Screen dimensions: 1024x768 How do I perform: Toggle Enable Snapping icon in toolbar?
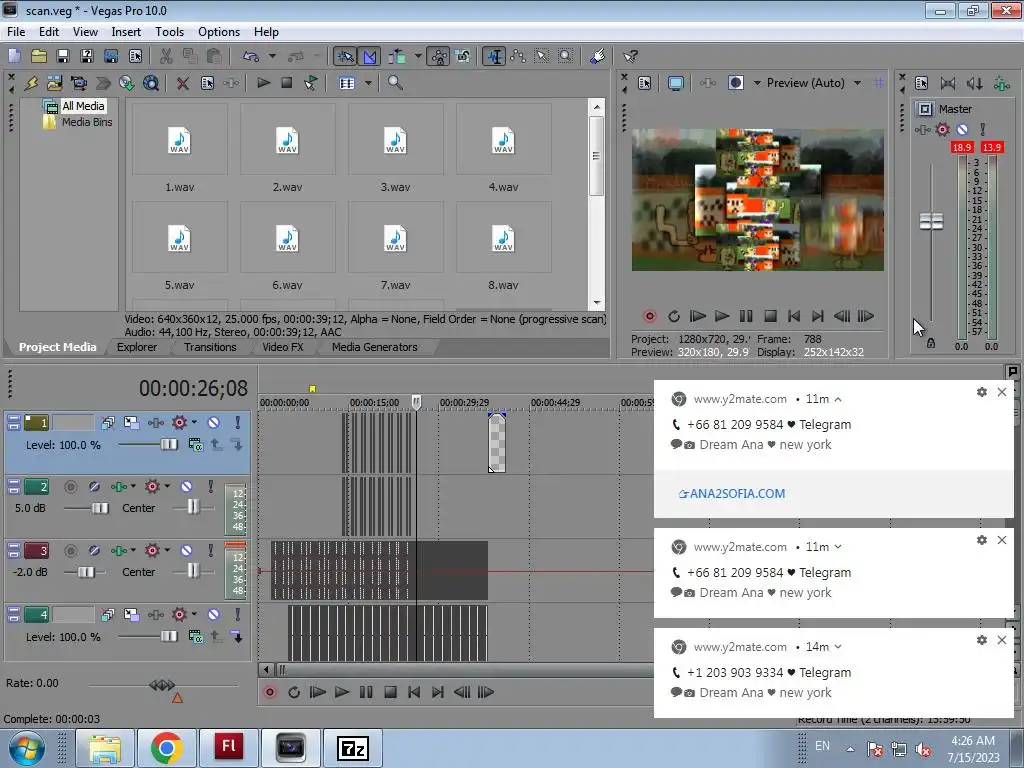coord(345,56)
